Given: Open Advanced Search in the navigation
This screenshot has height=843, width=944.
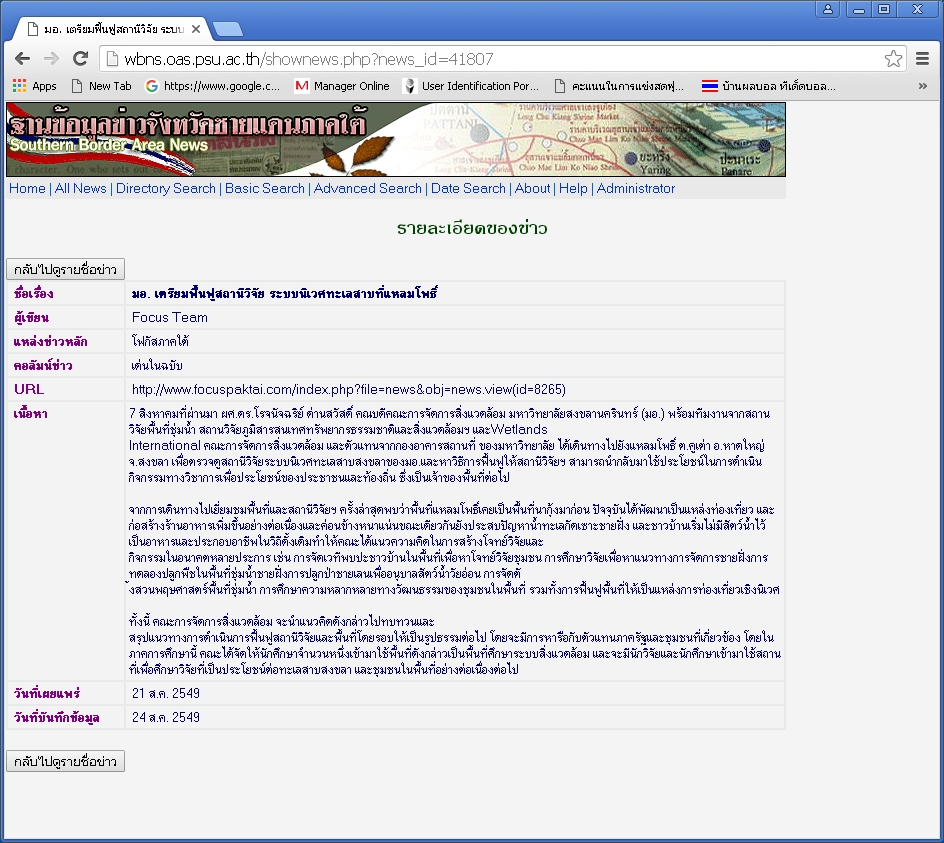Looking at the screenshot, I should pos(367,188).
